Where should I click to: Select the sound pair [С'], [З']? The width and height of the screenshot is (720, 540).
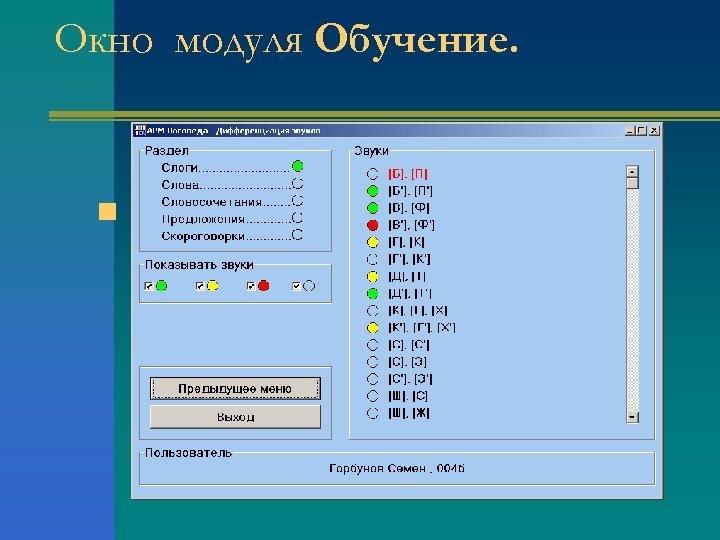point(410,379)
